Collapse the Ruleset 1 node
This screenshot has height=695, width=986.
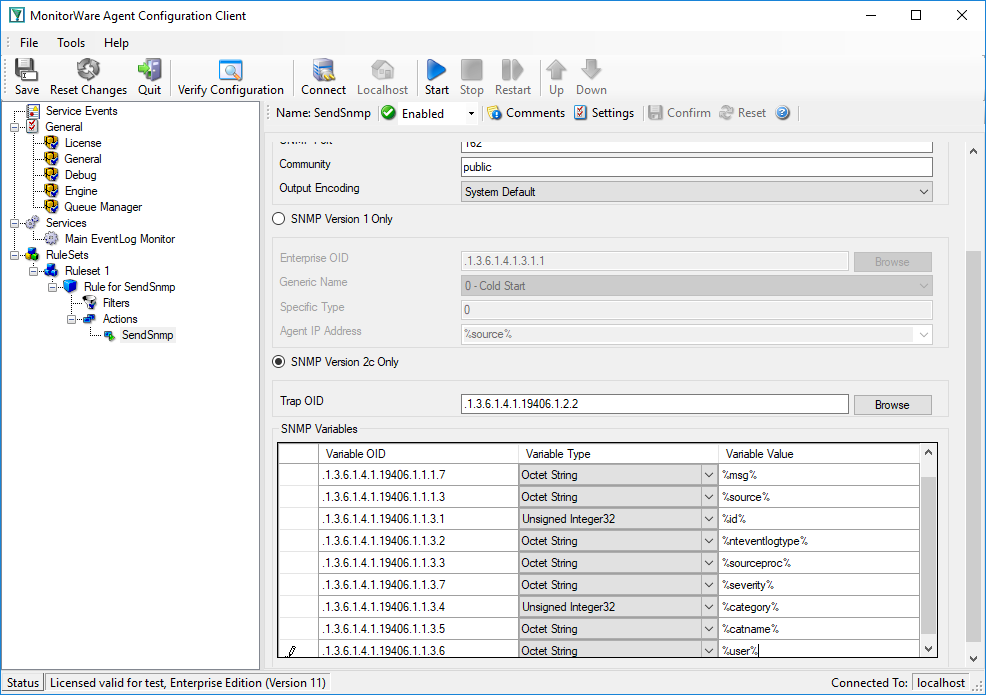coord(33,271)
